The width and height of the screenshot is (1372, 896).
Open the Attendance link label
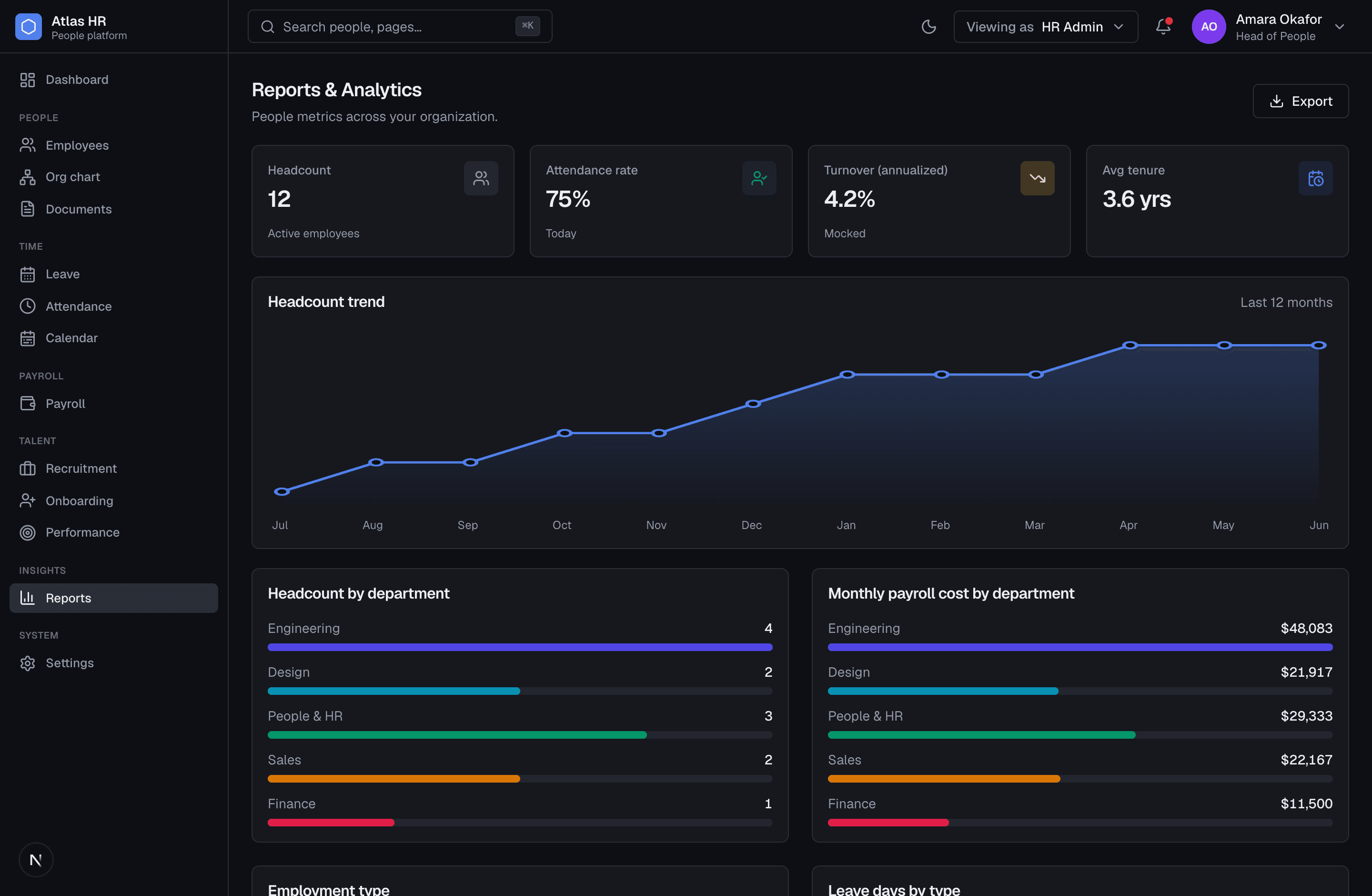(79, 306)
